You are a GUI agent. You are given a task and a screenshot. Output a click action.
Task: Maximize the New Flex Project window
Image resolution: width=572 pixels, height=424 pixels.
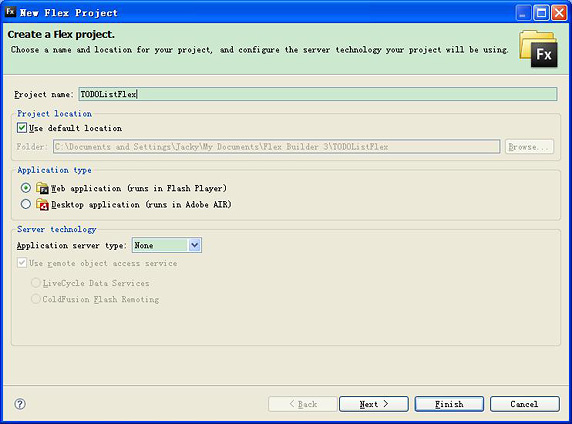541,13
